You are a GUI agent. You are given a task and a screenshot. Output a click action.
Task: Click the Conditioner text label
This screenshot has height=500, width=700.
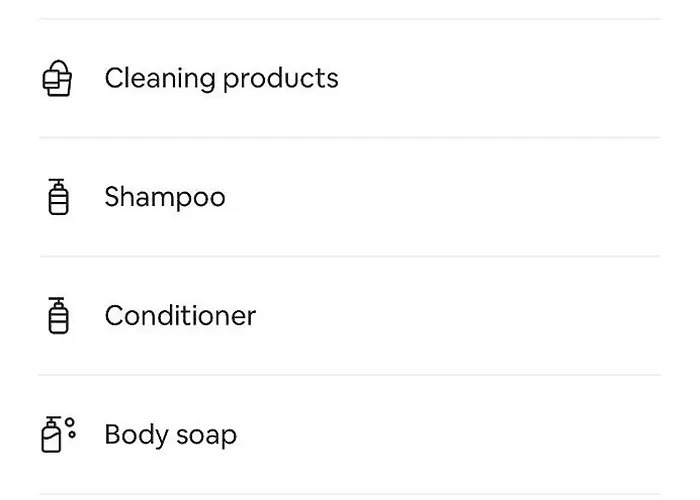coord(180,316)
